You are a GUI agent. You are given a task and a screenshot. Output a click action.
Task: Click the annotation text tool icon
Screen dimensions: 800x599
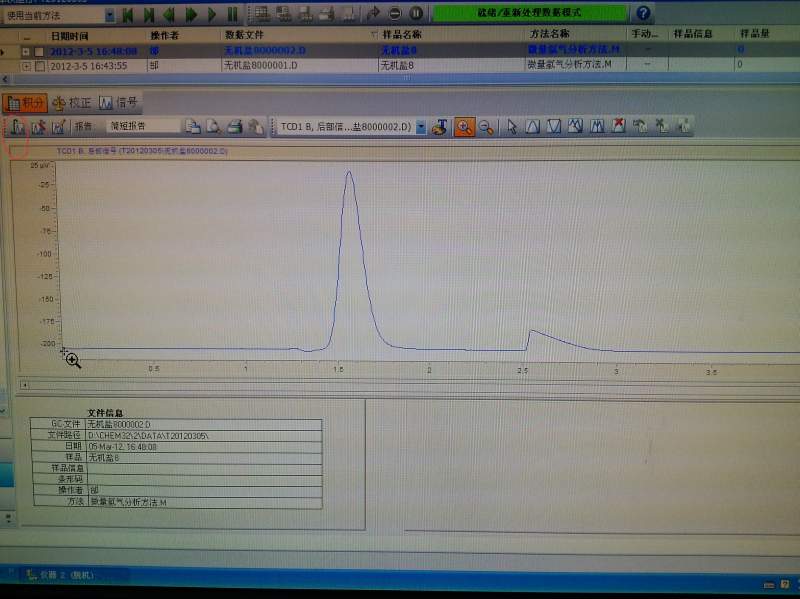[x=439, y=127]
